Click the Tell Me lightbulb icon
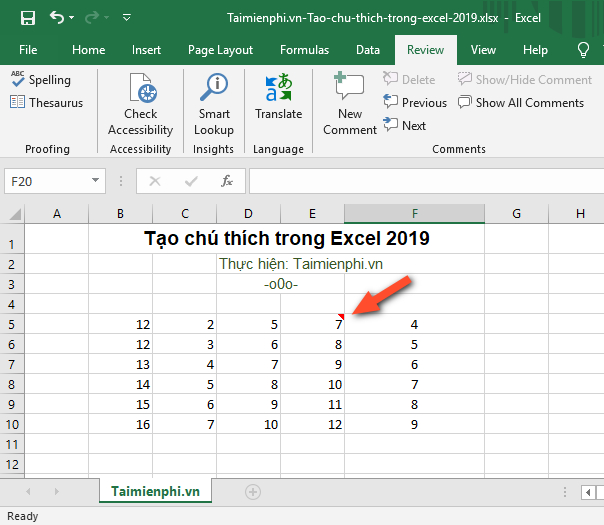Viewport: 604px width, 525px height. point(584,50)
